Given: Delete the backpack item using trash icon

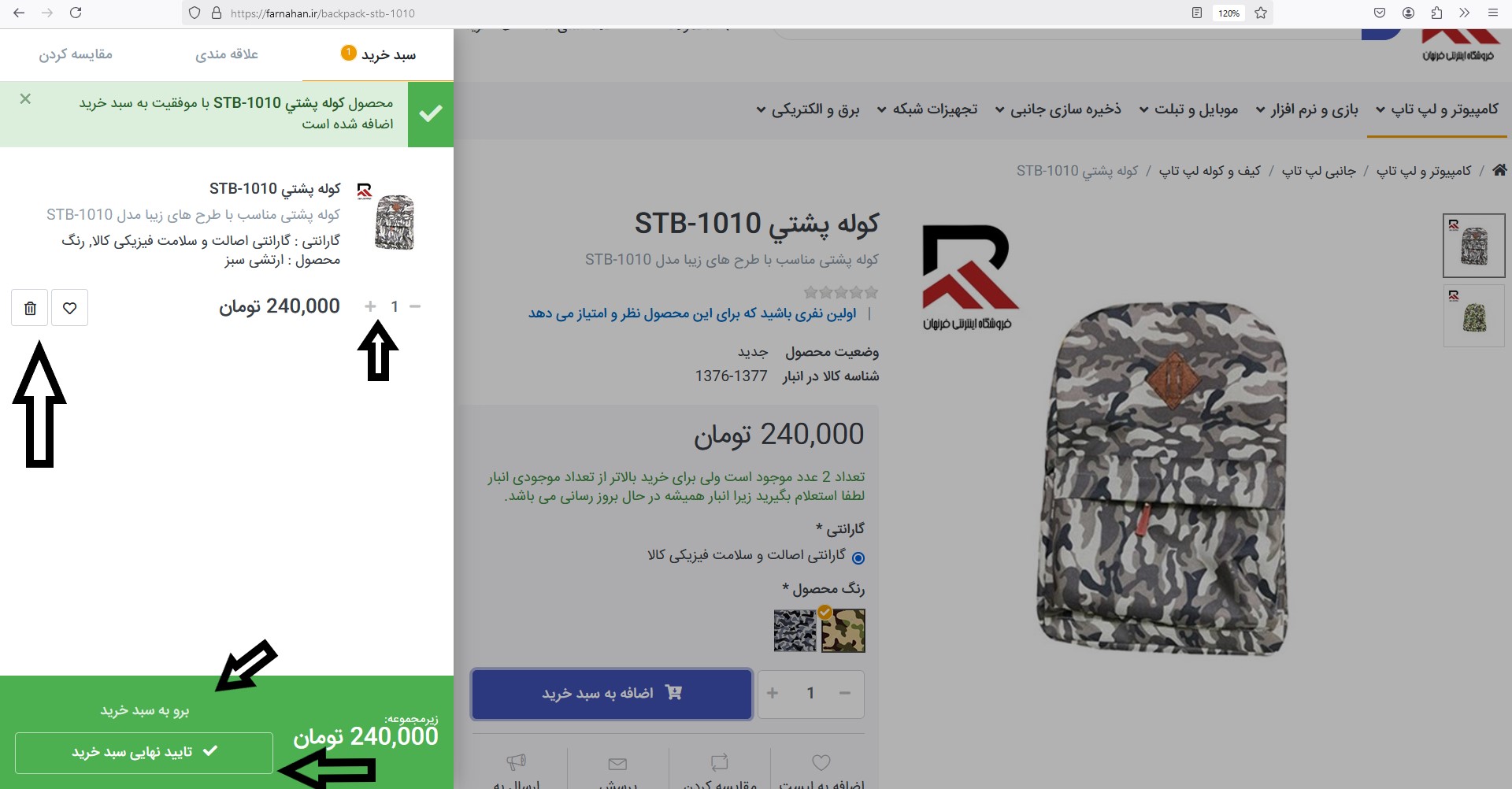Looking at the screenshot, I should point(30,308).
